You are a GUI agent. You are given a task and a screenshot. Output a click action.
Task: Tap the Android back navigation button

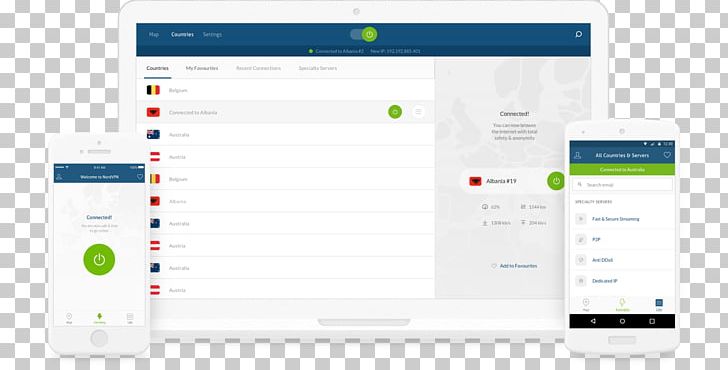593,321
